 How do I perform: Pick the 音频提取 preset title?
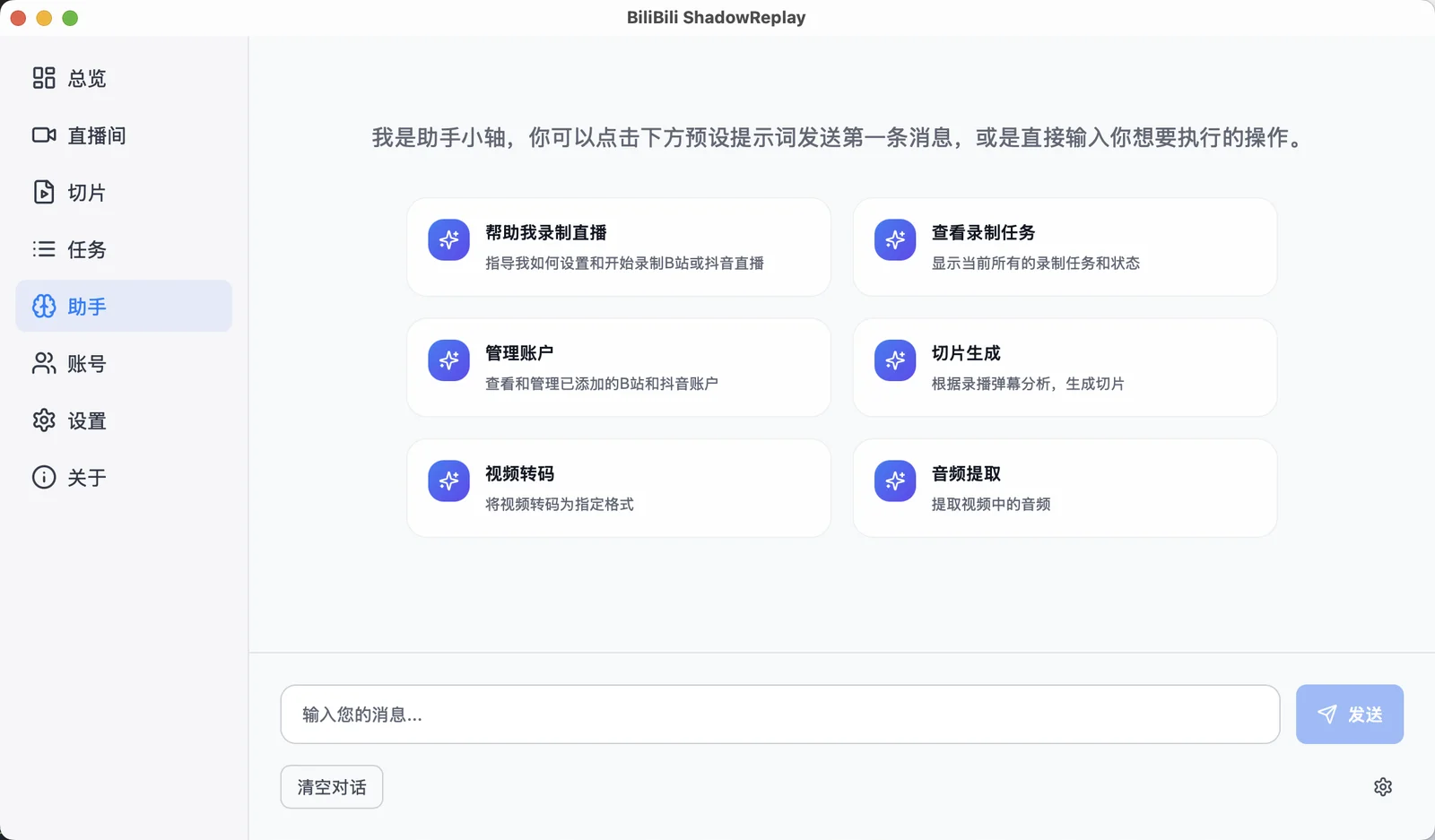(x=966, y=473)
